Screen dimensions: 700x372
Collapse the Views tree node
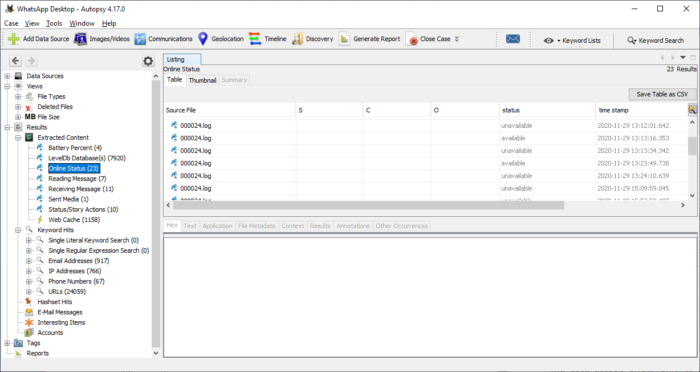[7, 86]
